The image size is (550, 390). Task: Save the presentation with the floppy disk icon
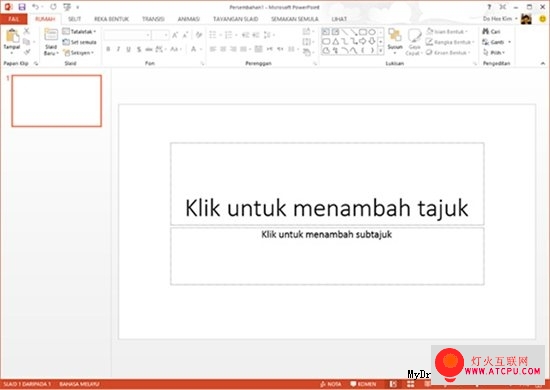[x=22, y=7]
